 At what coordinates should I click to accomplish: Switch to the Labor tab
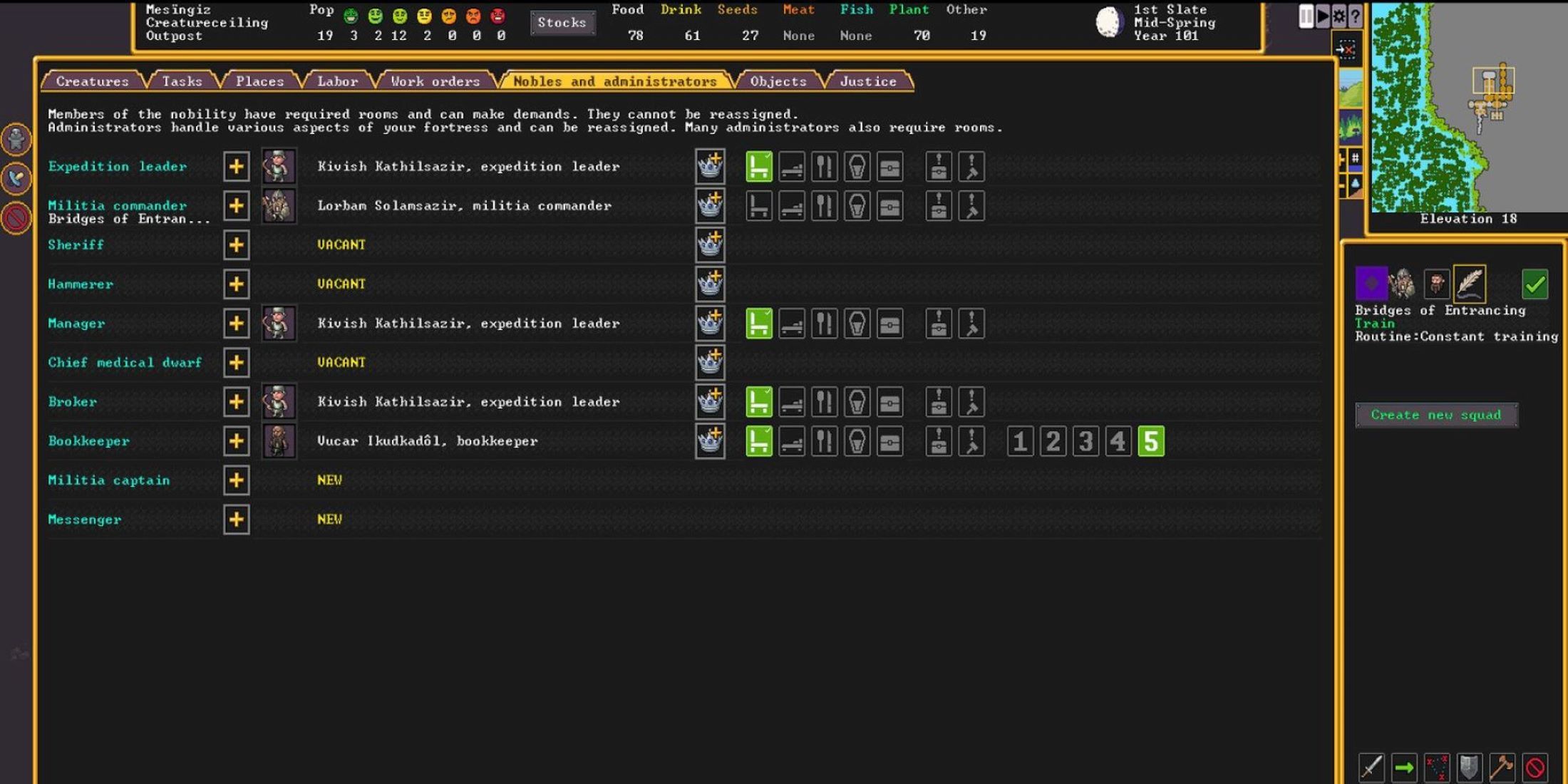[338, 81]
